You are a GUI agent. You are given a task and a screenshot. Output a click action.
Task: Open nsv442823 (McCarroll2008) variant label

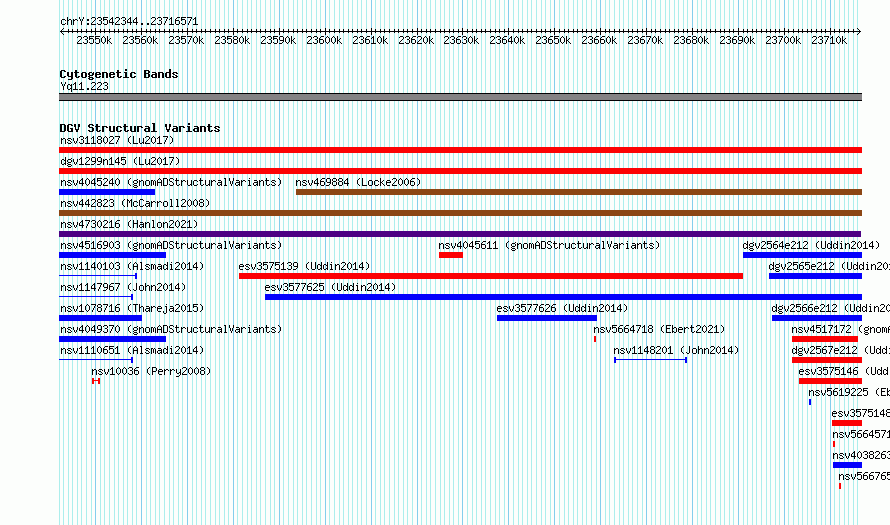point(135,203)
